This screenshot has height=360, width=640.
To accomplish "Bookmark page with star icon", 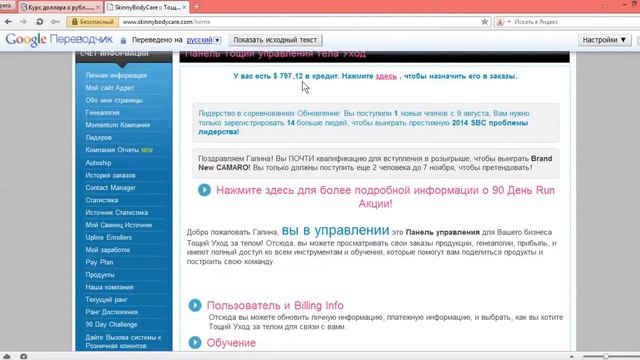I will coord(484,22).
